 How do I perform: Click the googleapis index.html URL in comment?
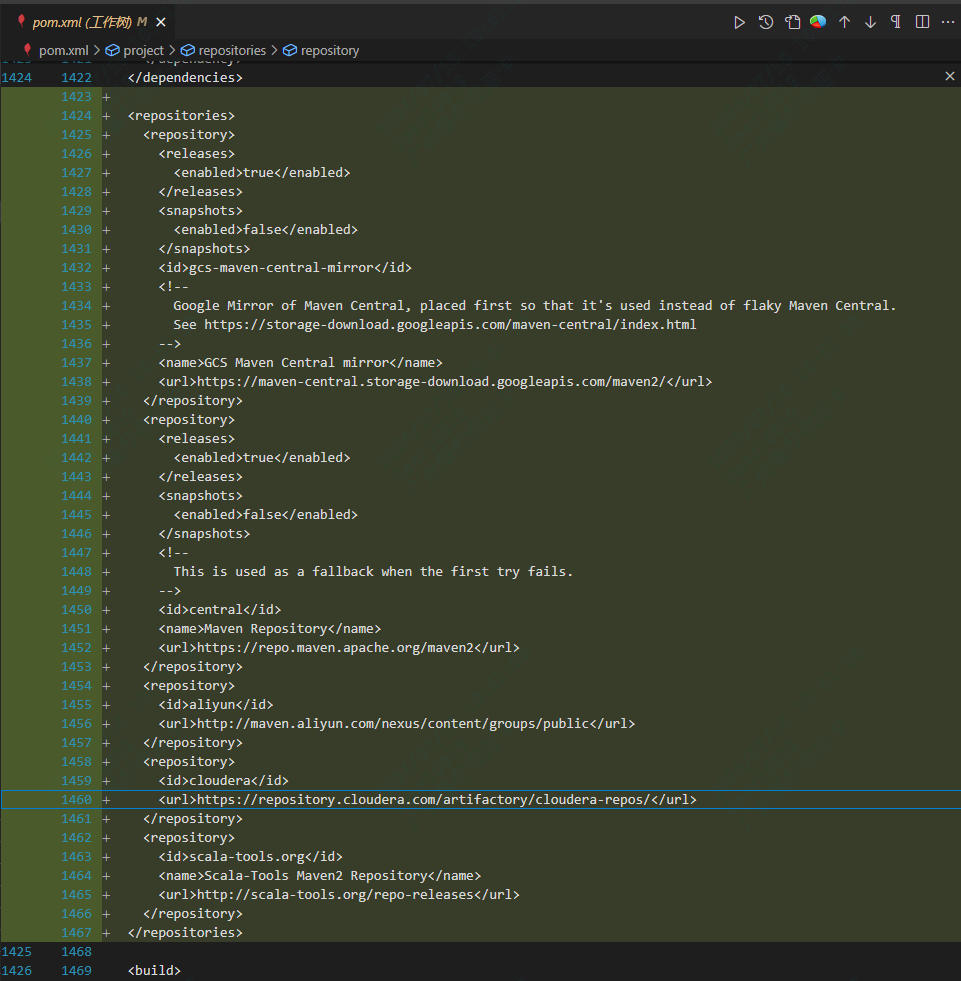point(450,325)
